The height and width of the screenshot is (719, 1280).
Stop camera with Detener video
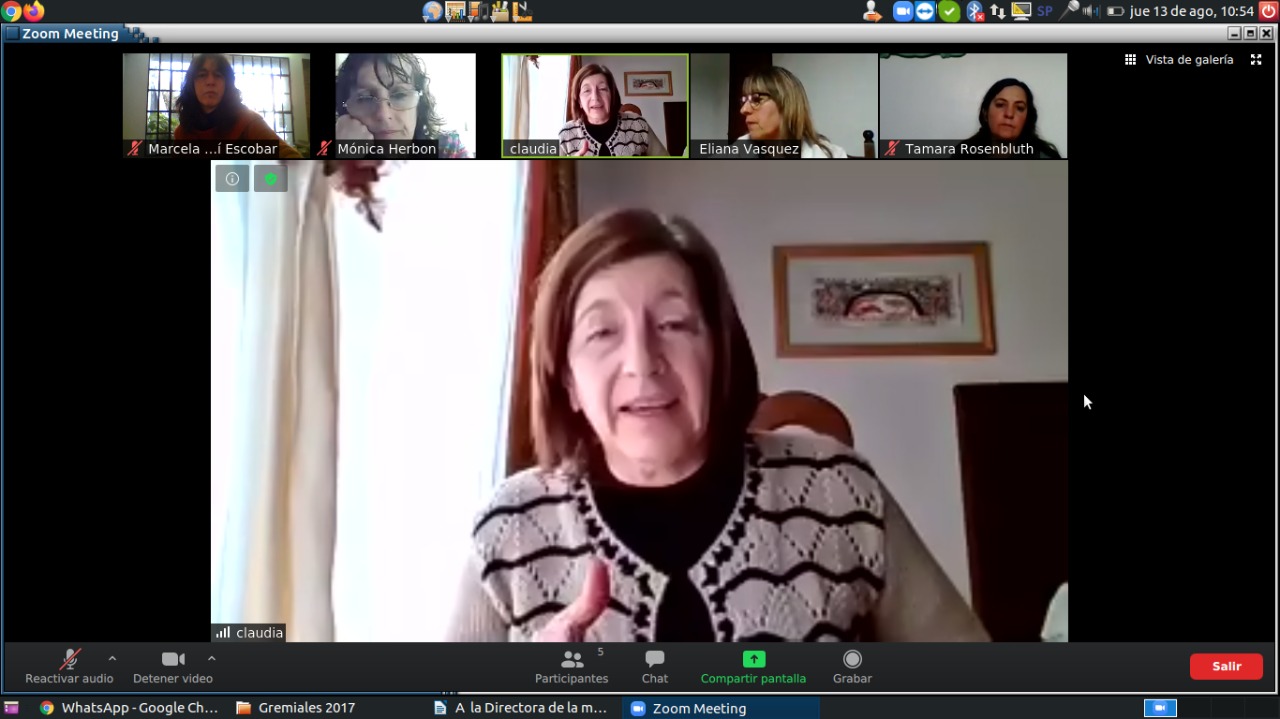[173, 666]
